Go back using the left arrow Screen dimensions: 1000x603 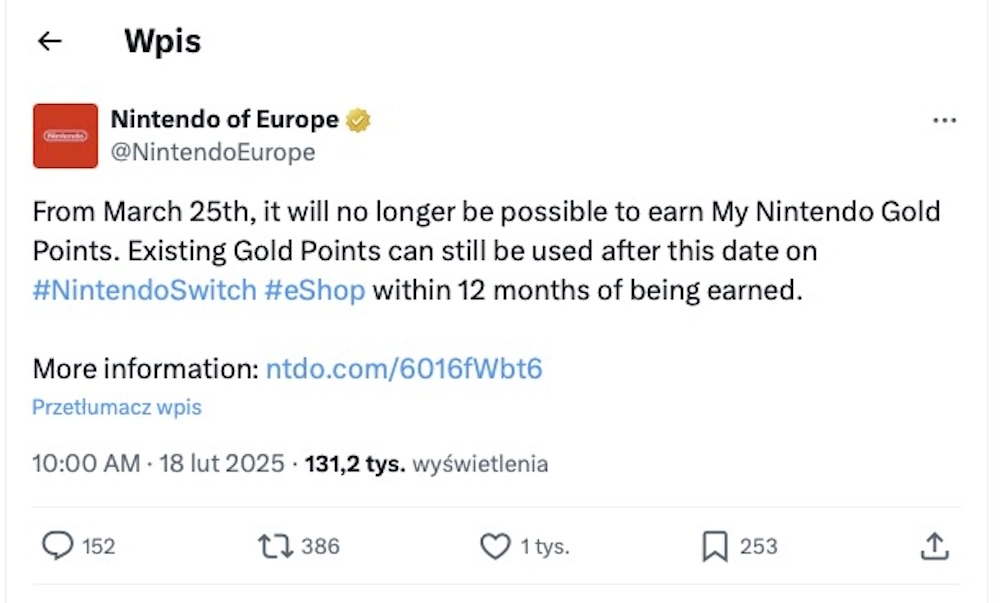click(50, 41)
